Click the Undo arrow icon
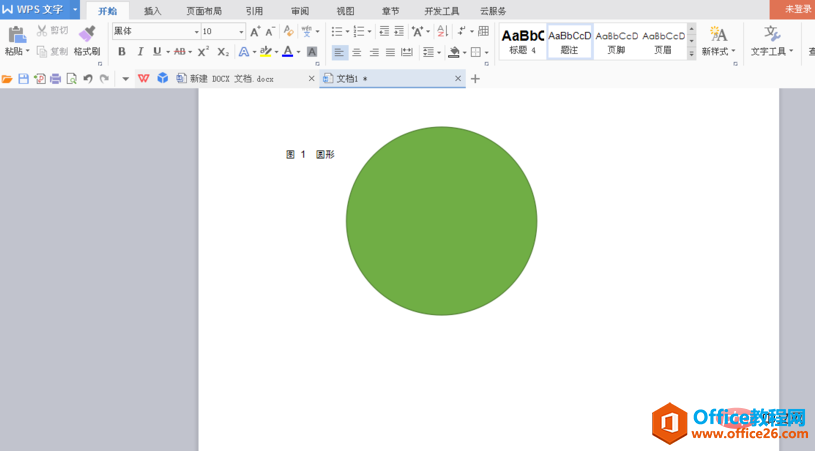This screenshot has width=815, height=451. 88,78
